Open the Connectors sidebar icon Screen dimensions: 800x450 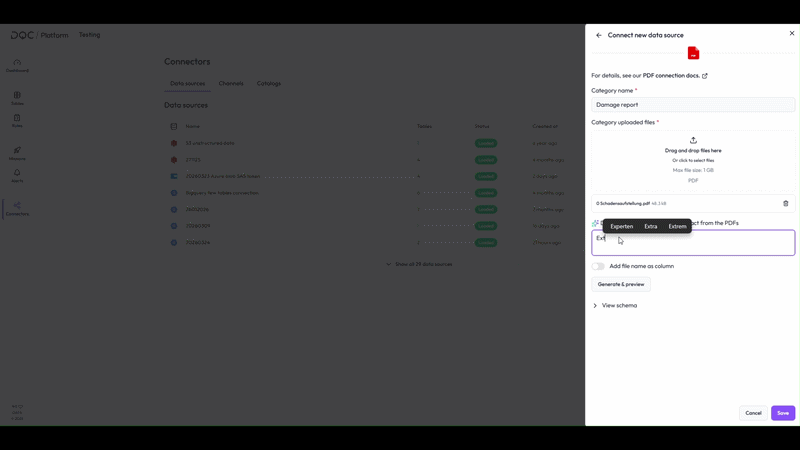(17, 209)
